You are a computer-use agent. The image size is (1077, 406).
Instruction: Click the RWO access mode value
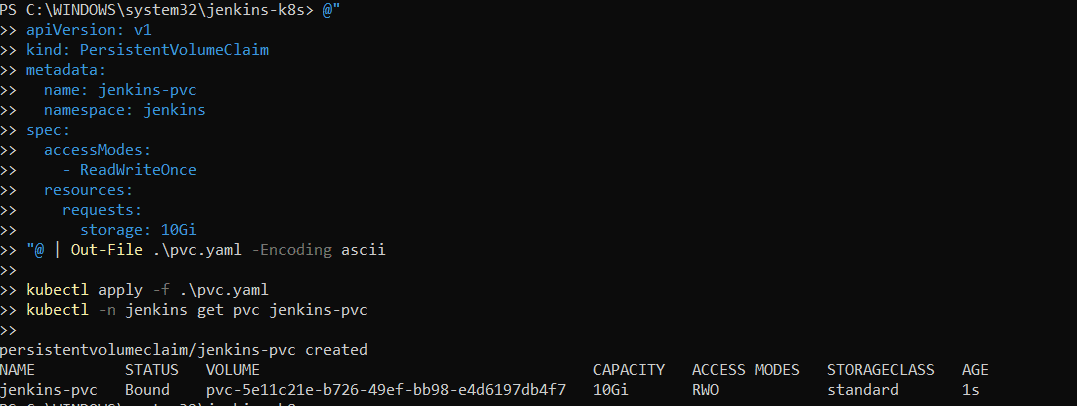[x=705, y=389]
